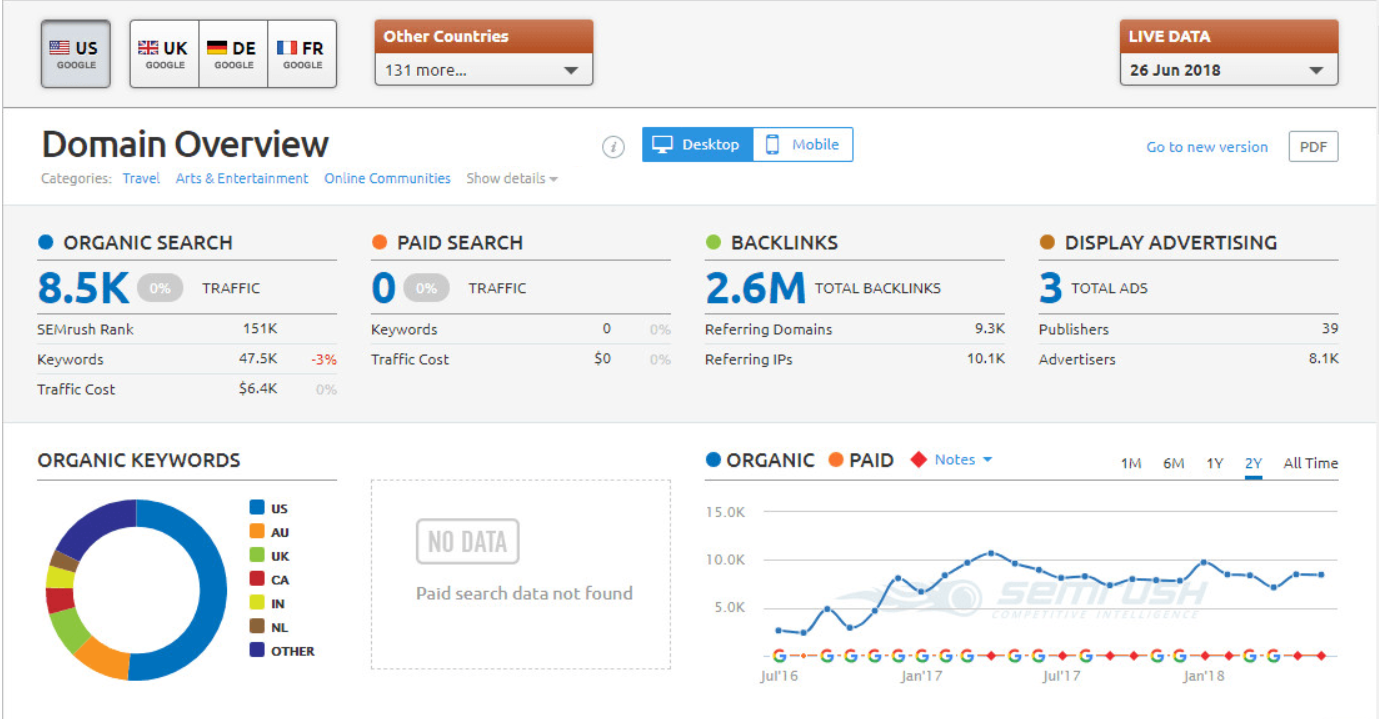Open the Live Data date selector
The image size is (1379, 719).
pos(1228,70)
